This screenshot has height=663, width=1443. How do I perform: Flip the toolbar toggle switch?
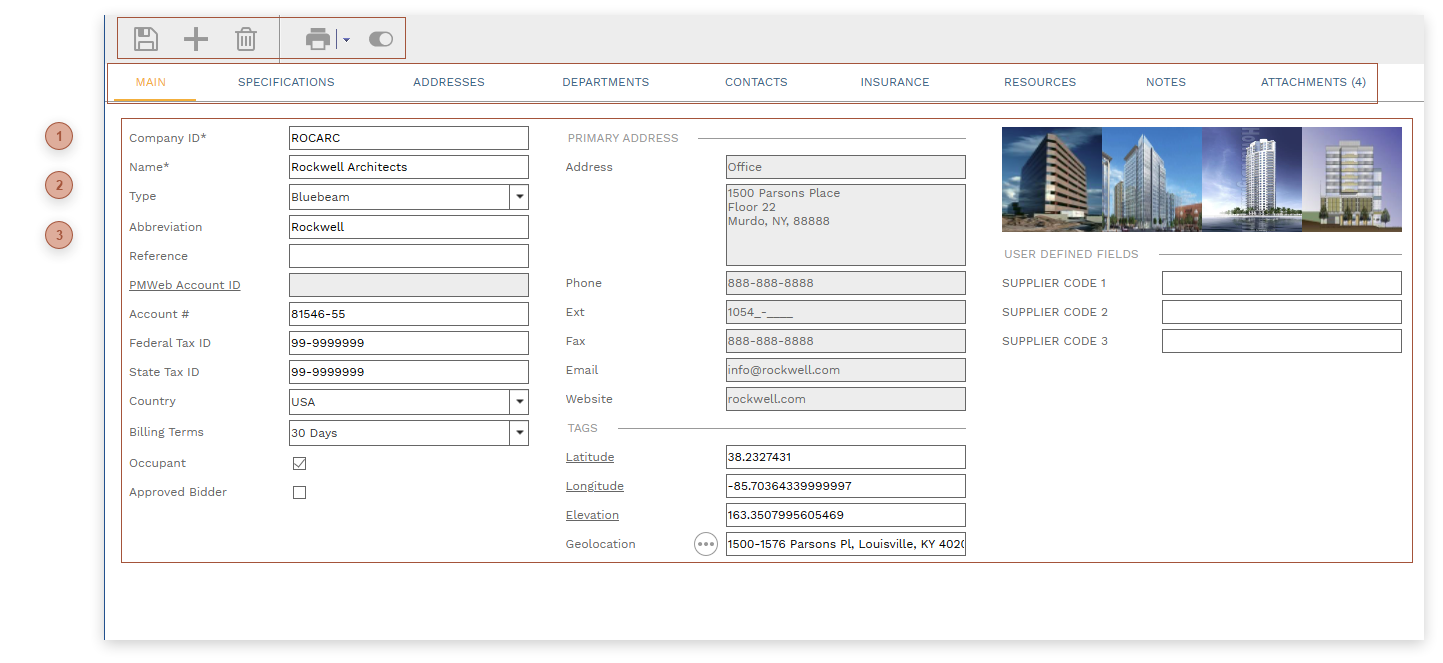[381, 39]
